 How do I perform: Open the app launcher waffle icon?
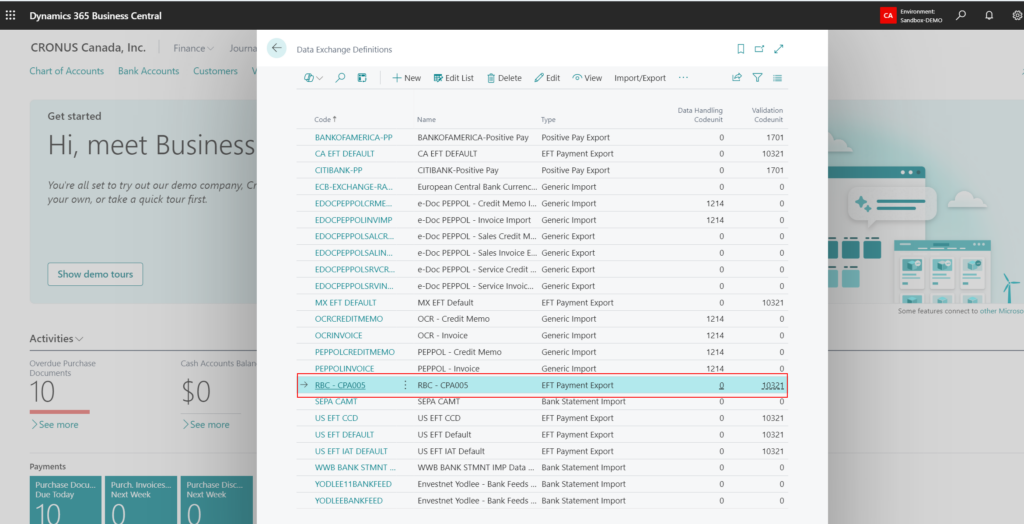10,15
